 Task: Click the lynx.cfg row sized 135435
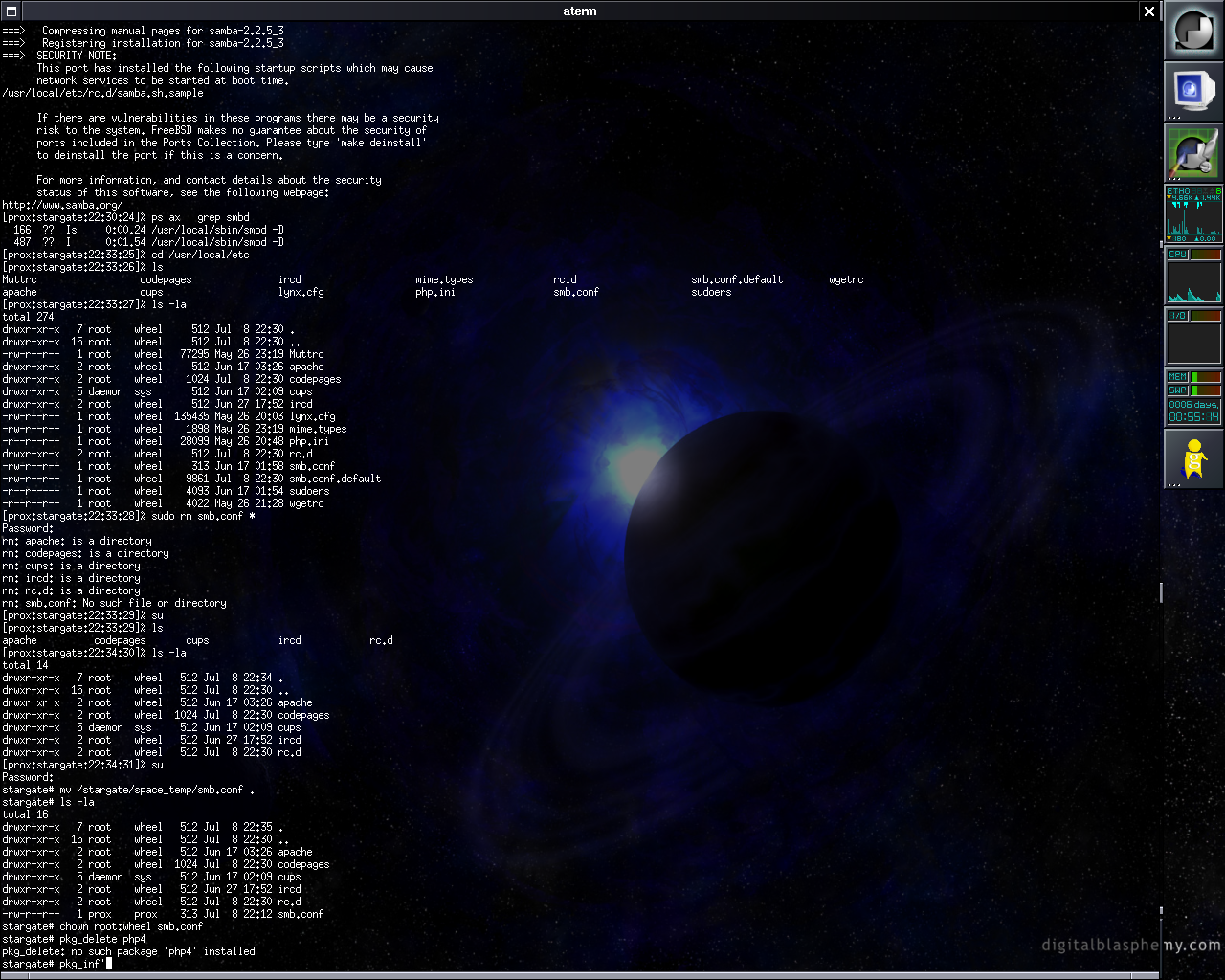tap(168, 416)
